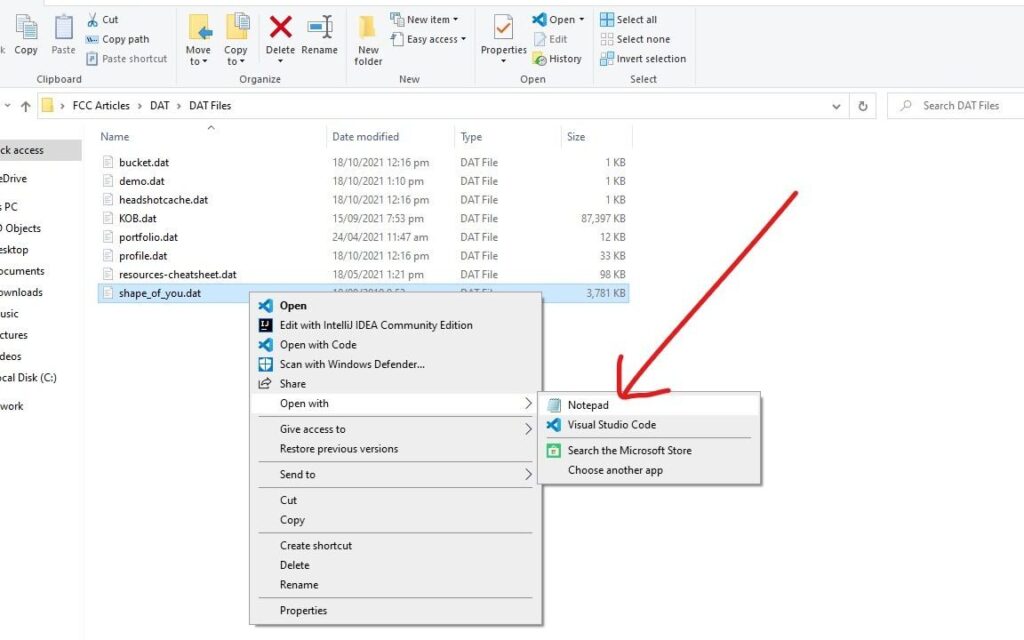Click the Properties icon in ribbon

(x=503, y=30)
